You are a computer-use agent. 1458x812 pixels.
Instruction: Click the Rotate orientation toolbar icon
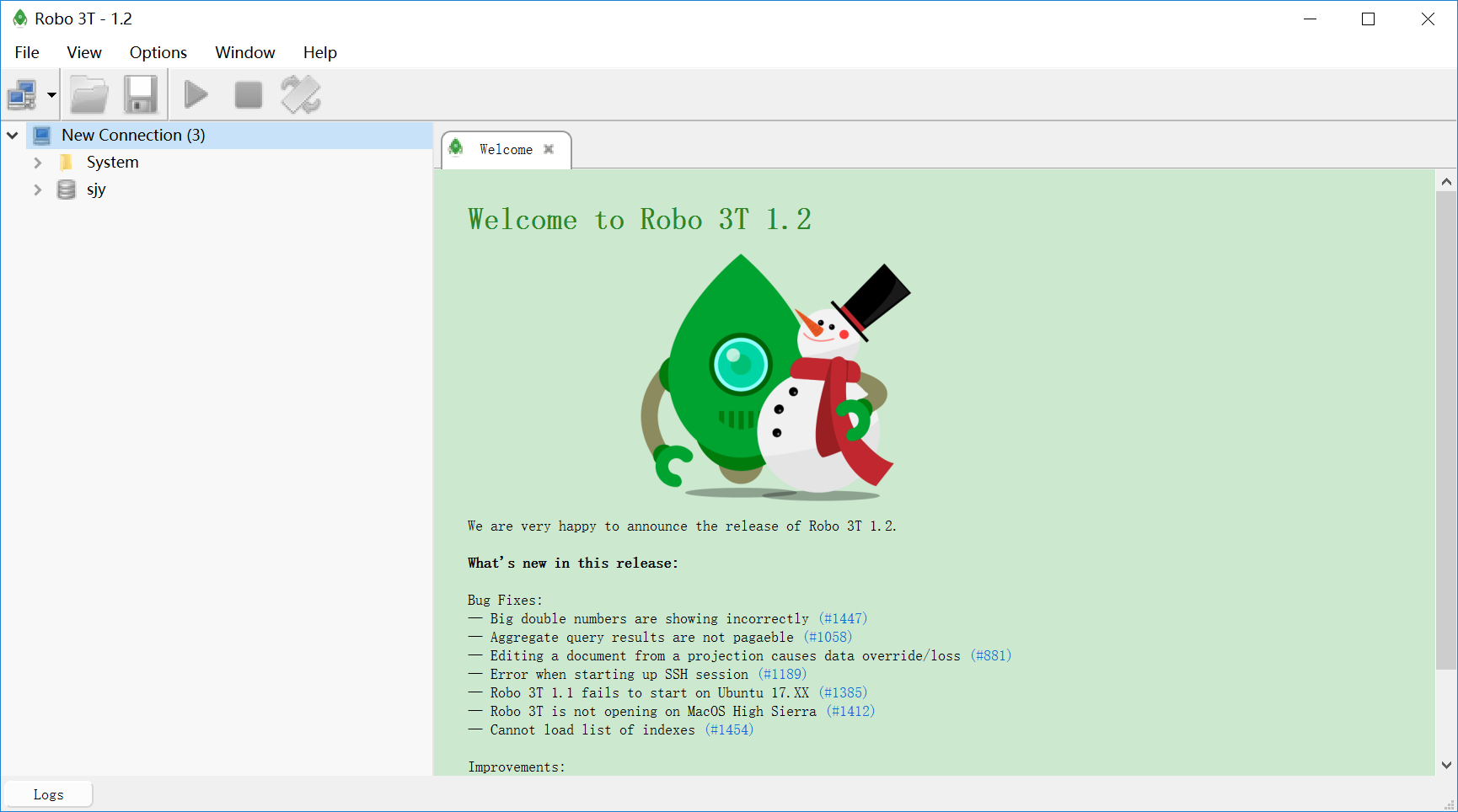click(x=301, y=95)
